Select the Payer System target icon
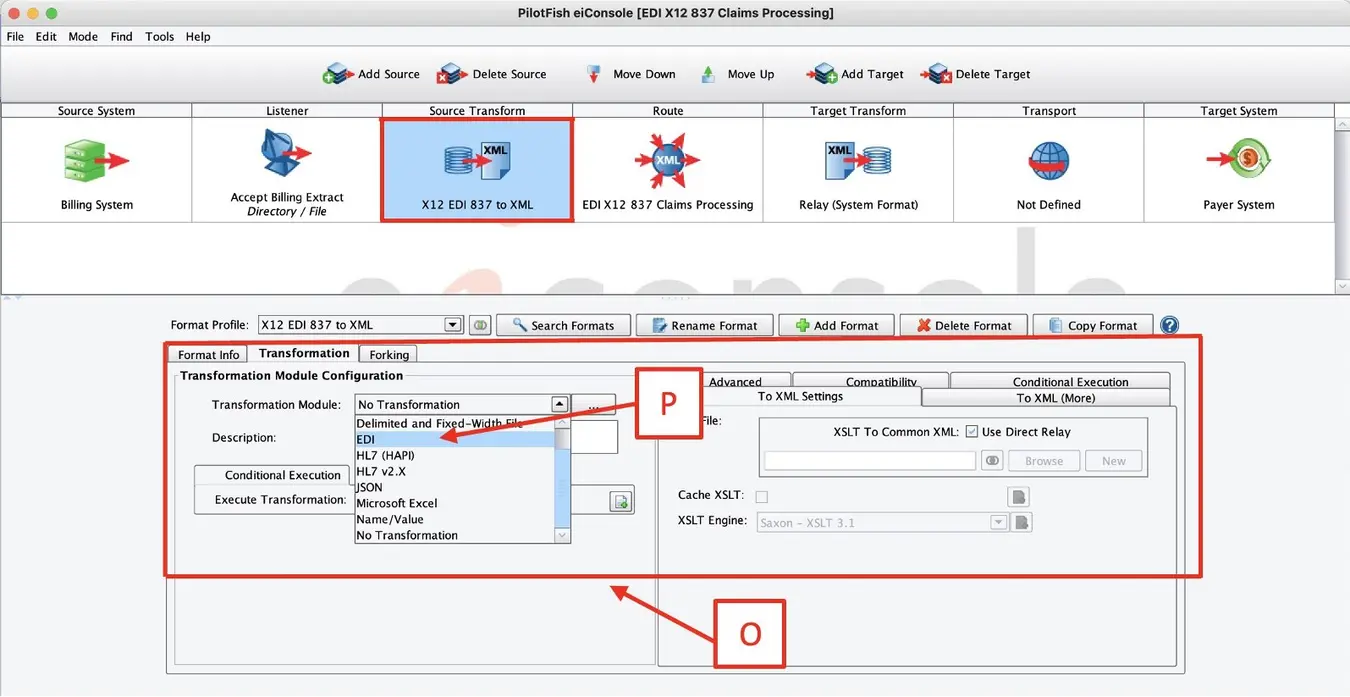 [x=1238, y=160]
